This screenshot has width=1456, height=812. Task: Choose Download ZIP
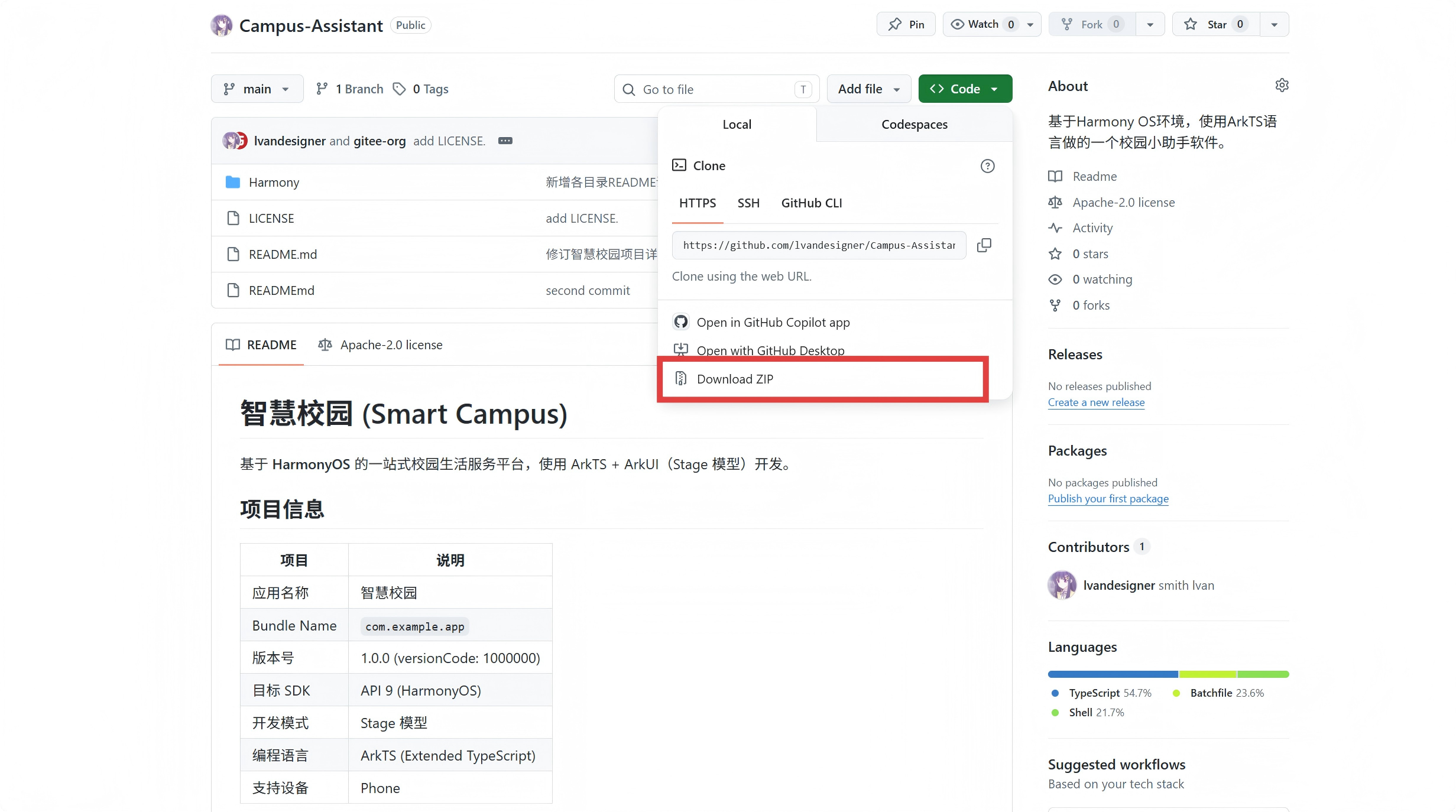(735, 379)
